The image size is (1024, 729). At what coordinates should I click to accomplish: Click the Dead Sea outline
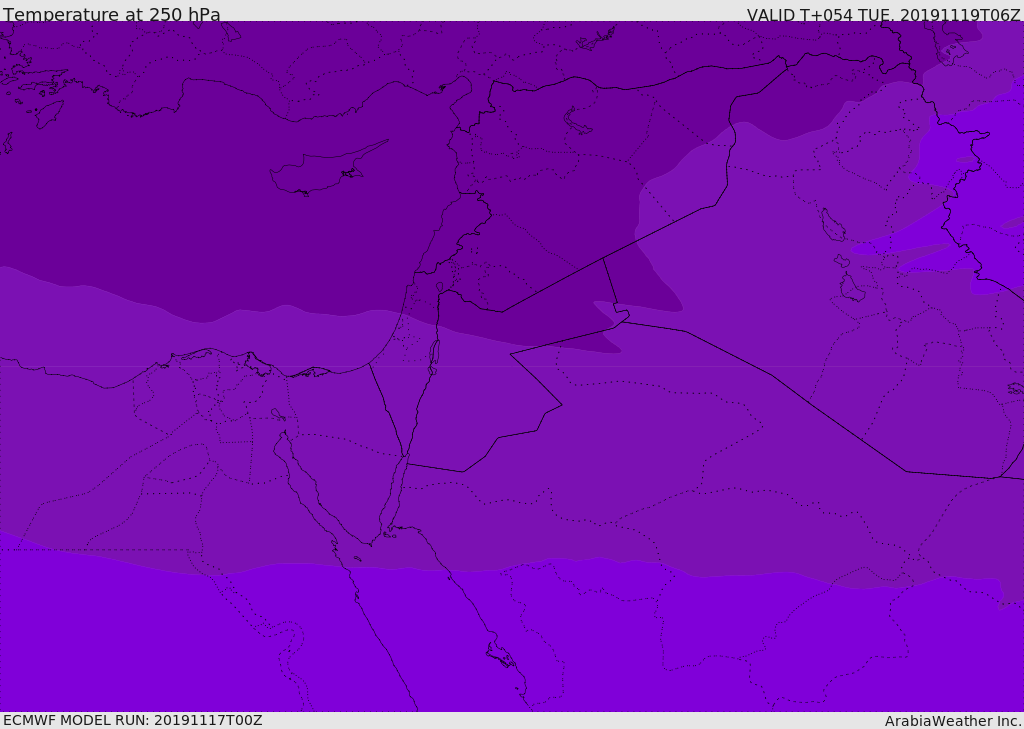click(434, 353)
